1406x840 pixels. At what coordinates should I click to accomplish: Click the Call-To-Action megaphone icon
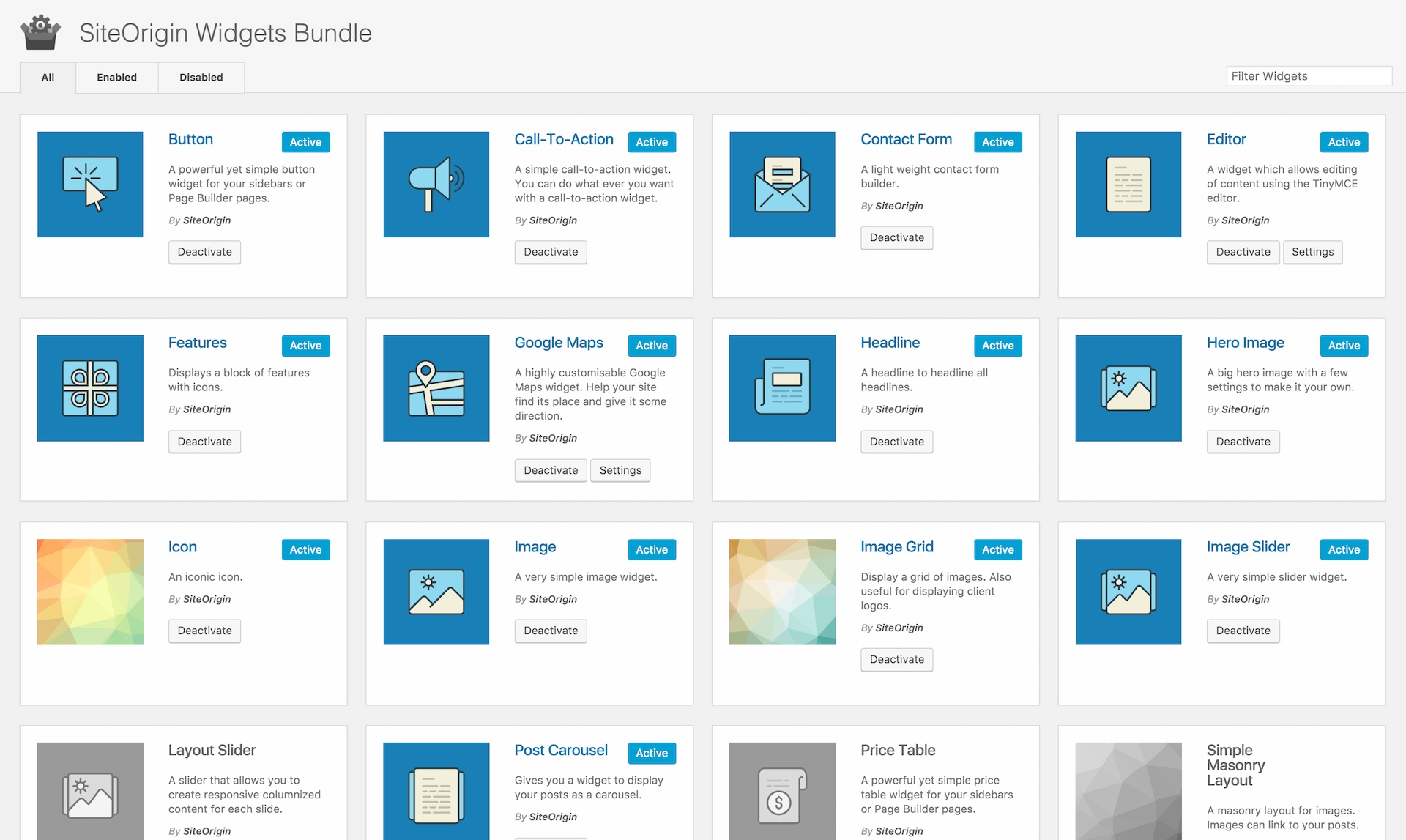436,185
